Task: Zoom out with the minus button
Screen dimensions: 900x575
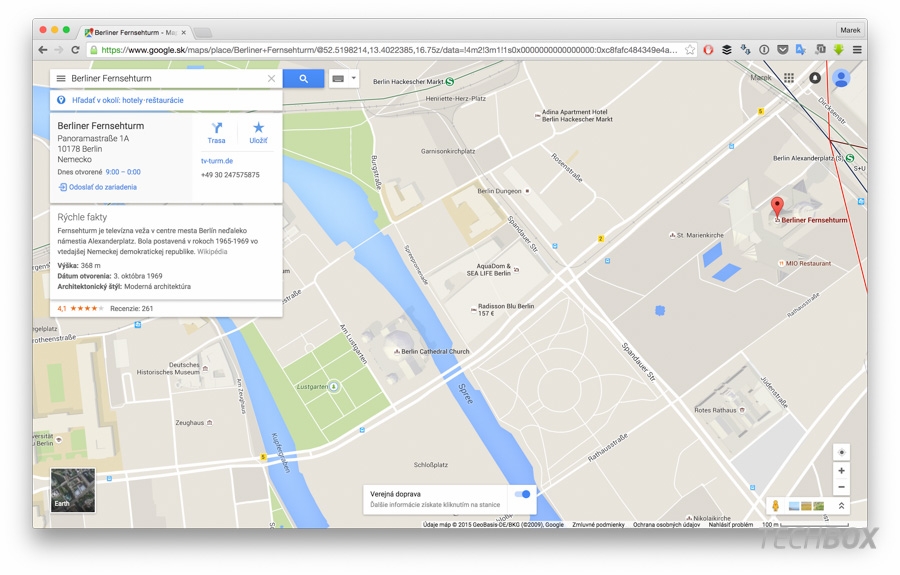Action: (x=841, y=487)
